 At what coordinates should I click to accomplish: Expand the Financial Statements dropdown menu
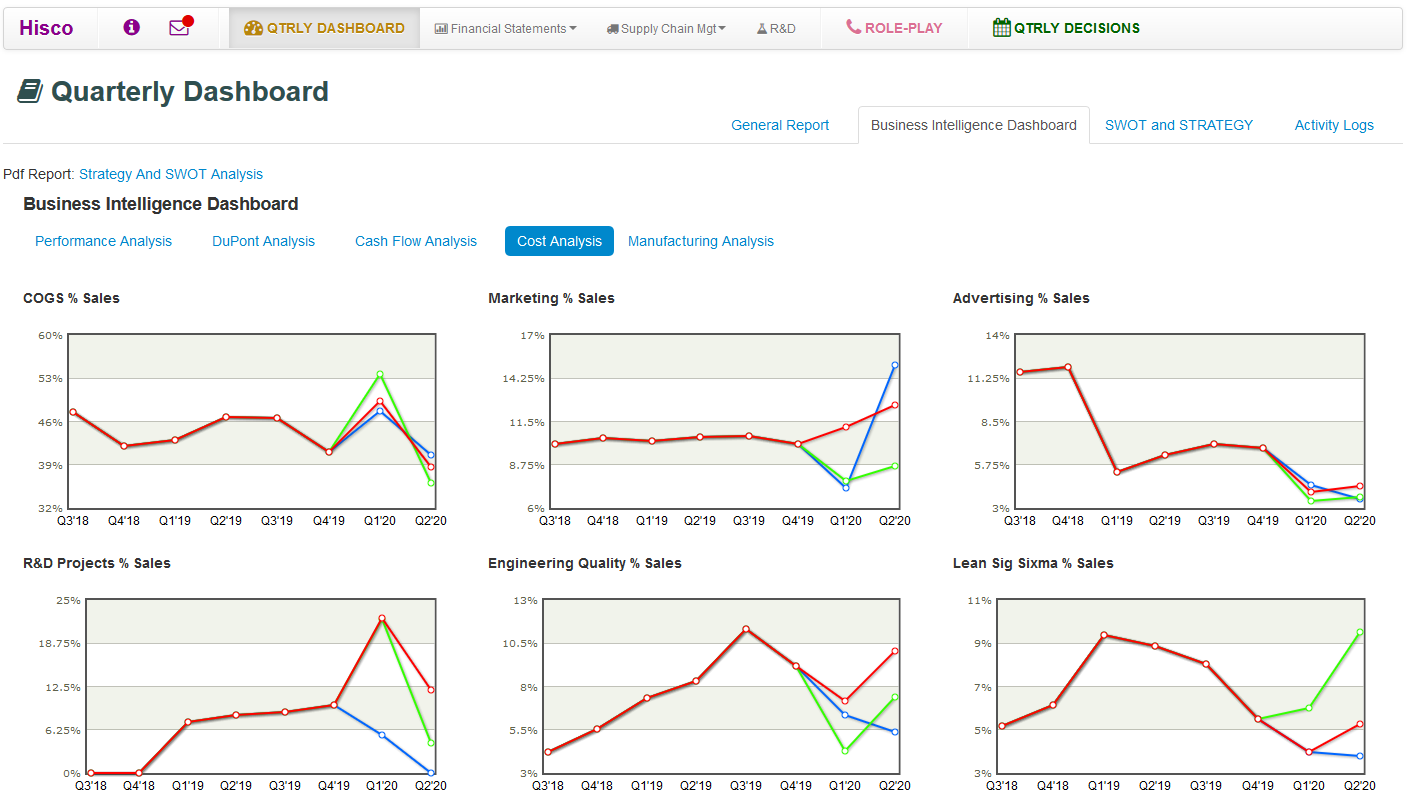point(507,29)
